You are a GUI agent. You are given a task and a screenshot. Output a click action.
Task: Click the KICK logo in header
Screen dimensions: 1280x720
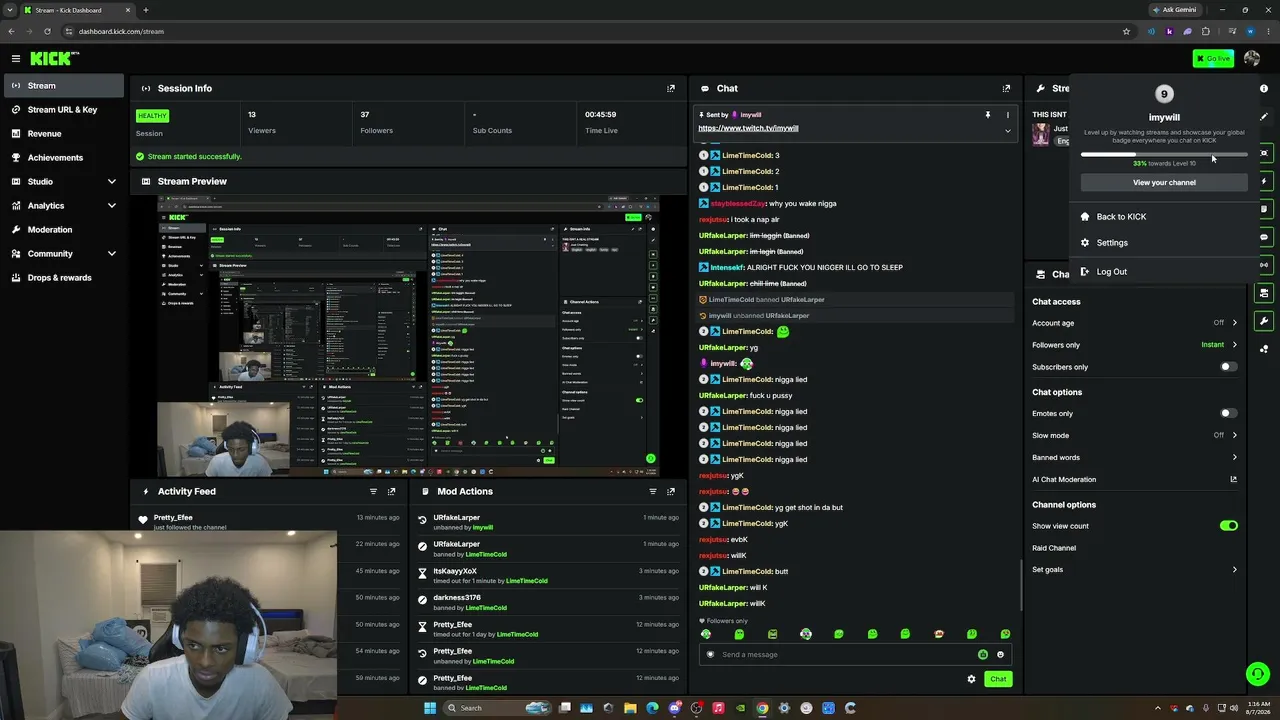point(54,59)
